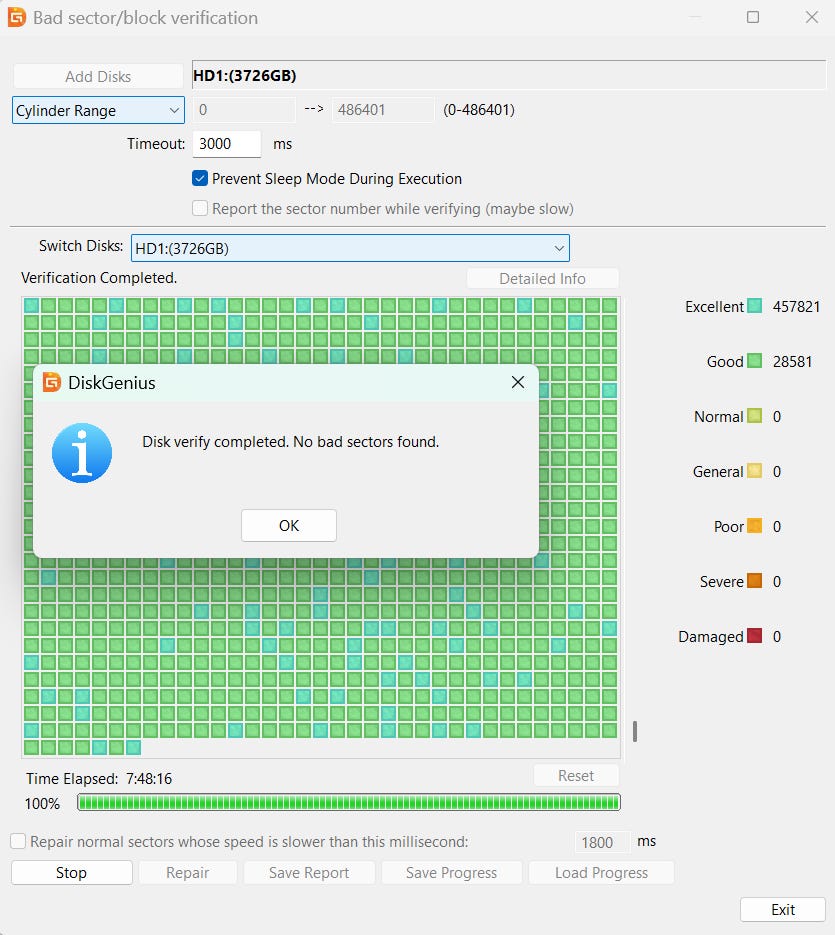Screen dimensions: 835x935
Task: Click the blue information icon in dialog
Action: coord(82,453)
